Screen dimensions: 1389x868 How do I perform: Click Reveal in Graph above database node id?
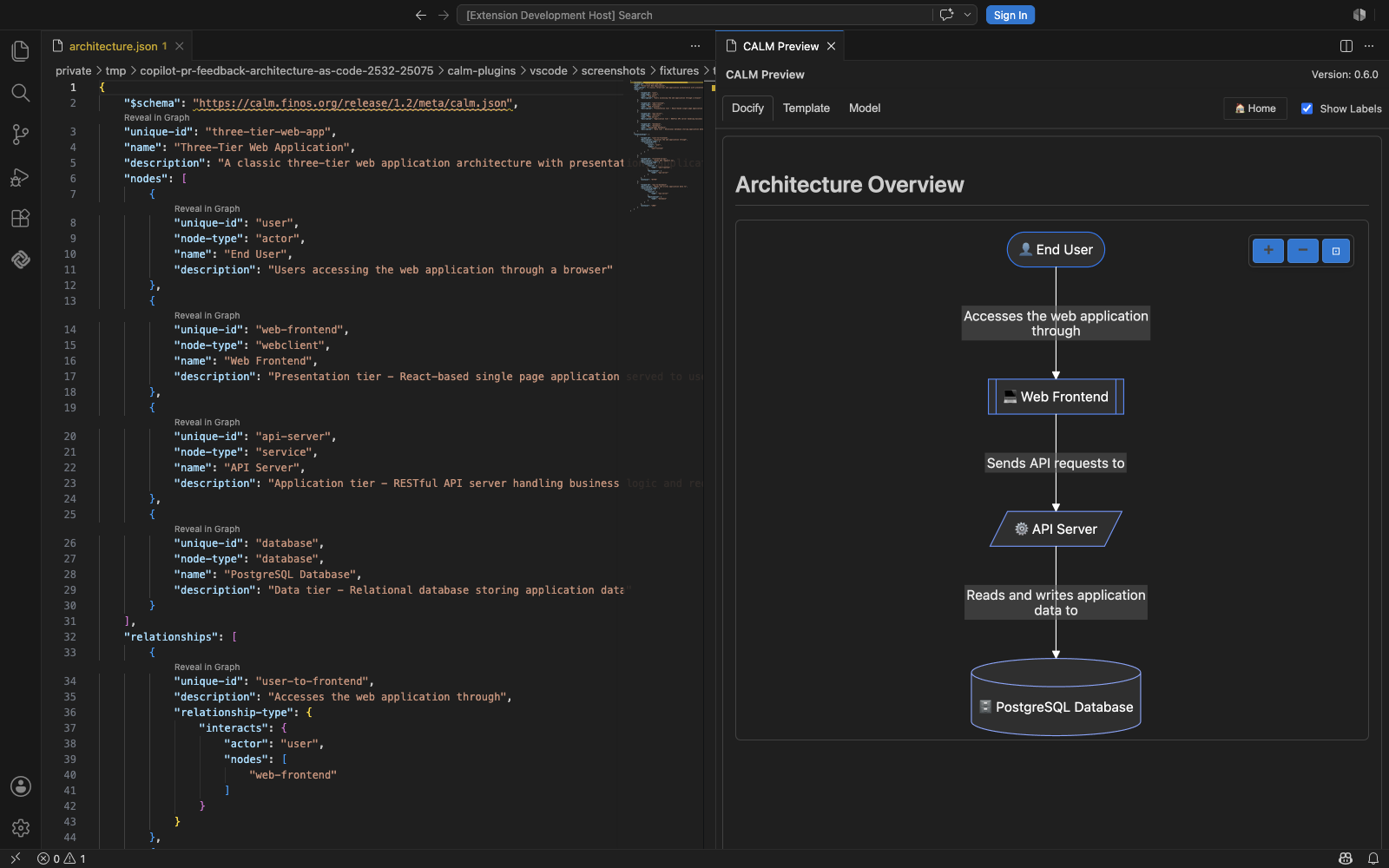pyautogui.click(x=207, y=529)
